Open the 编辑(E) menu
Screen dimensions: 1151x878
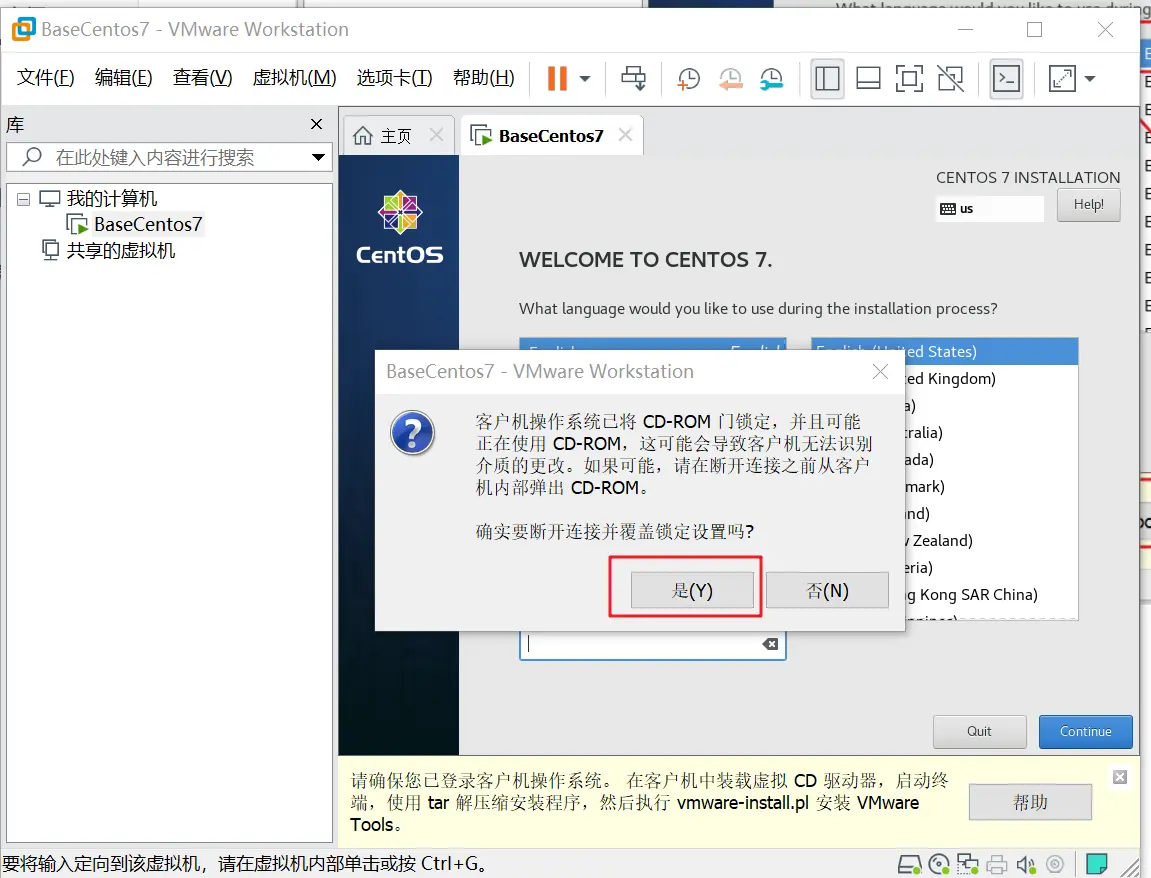(x=123, y=78)
